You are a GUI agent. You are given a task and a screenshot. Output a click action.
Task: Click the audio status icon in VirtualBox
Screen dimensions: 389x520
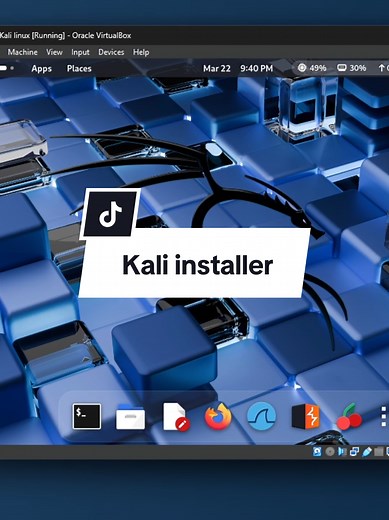point(342,452)
